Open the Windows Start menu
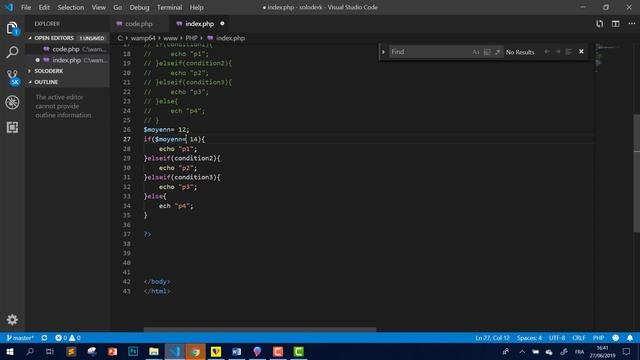Viewport: 640px width, 360px height. [9, 351]
